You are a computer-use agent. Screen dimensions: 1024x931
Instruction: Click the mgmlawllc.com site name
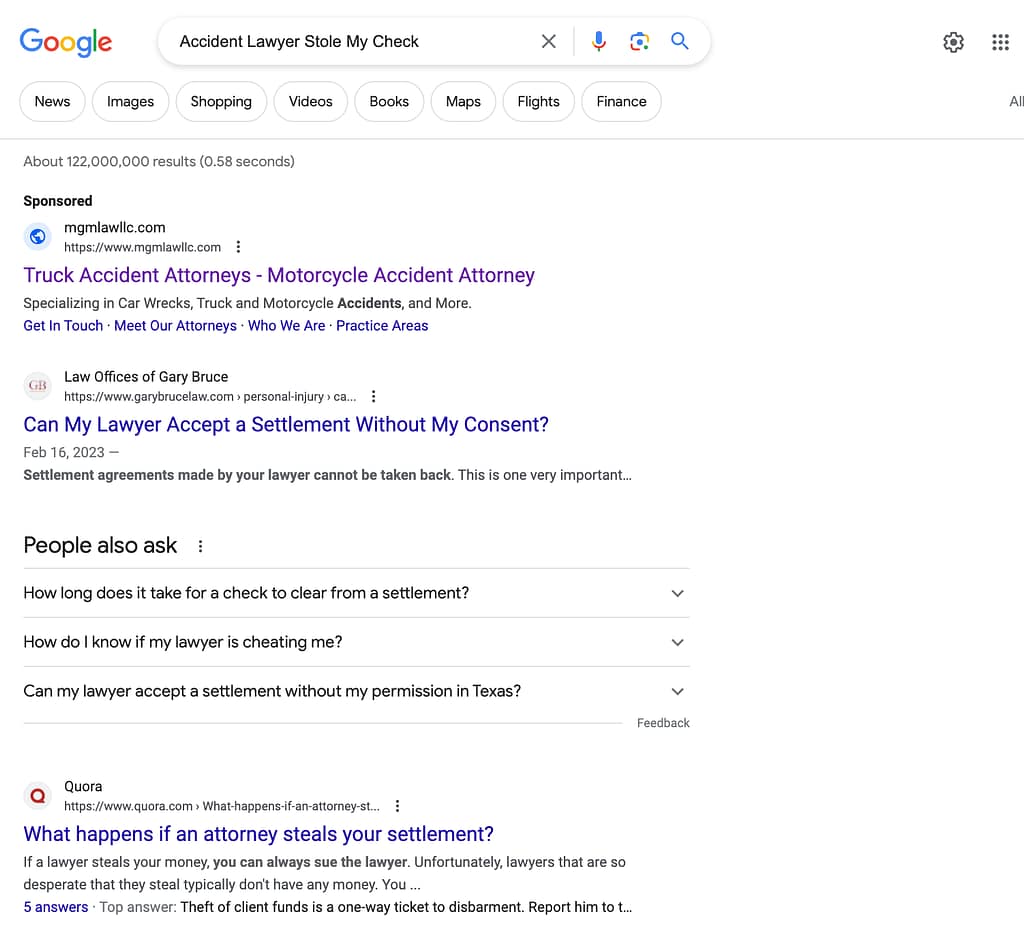(x=115, y=227)
